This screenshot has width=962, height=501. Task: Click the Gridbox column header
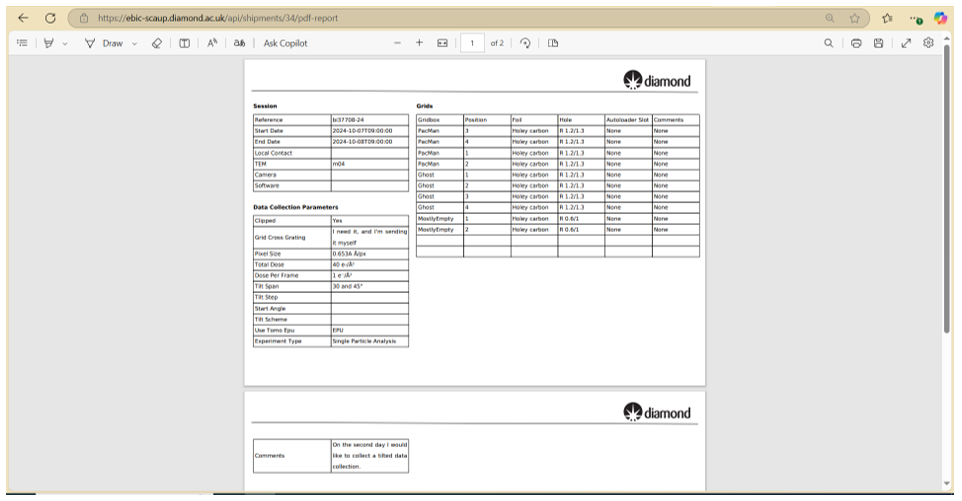[429, 120]
